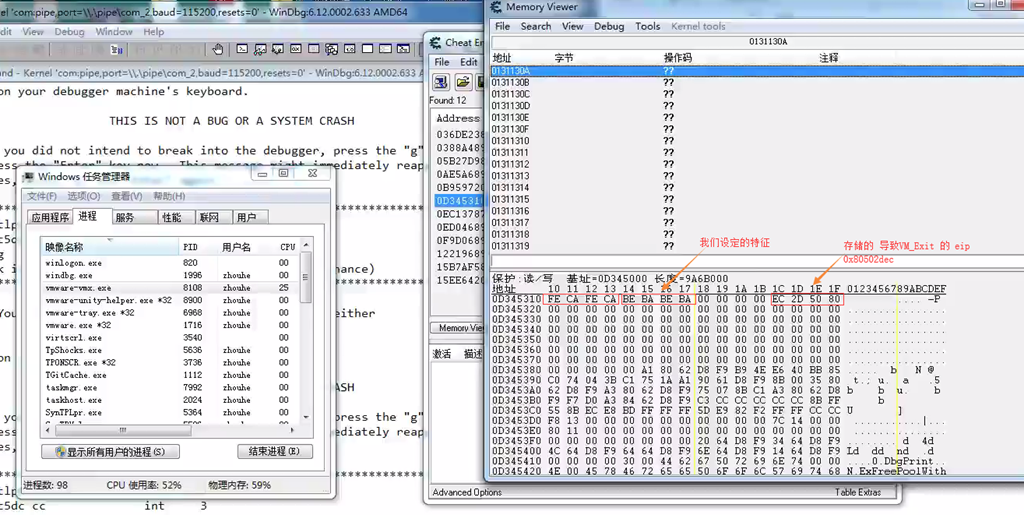Select address 0131130B row in disassembler
This screenshot has width=1024, height=515.
757,83
